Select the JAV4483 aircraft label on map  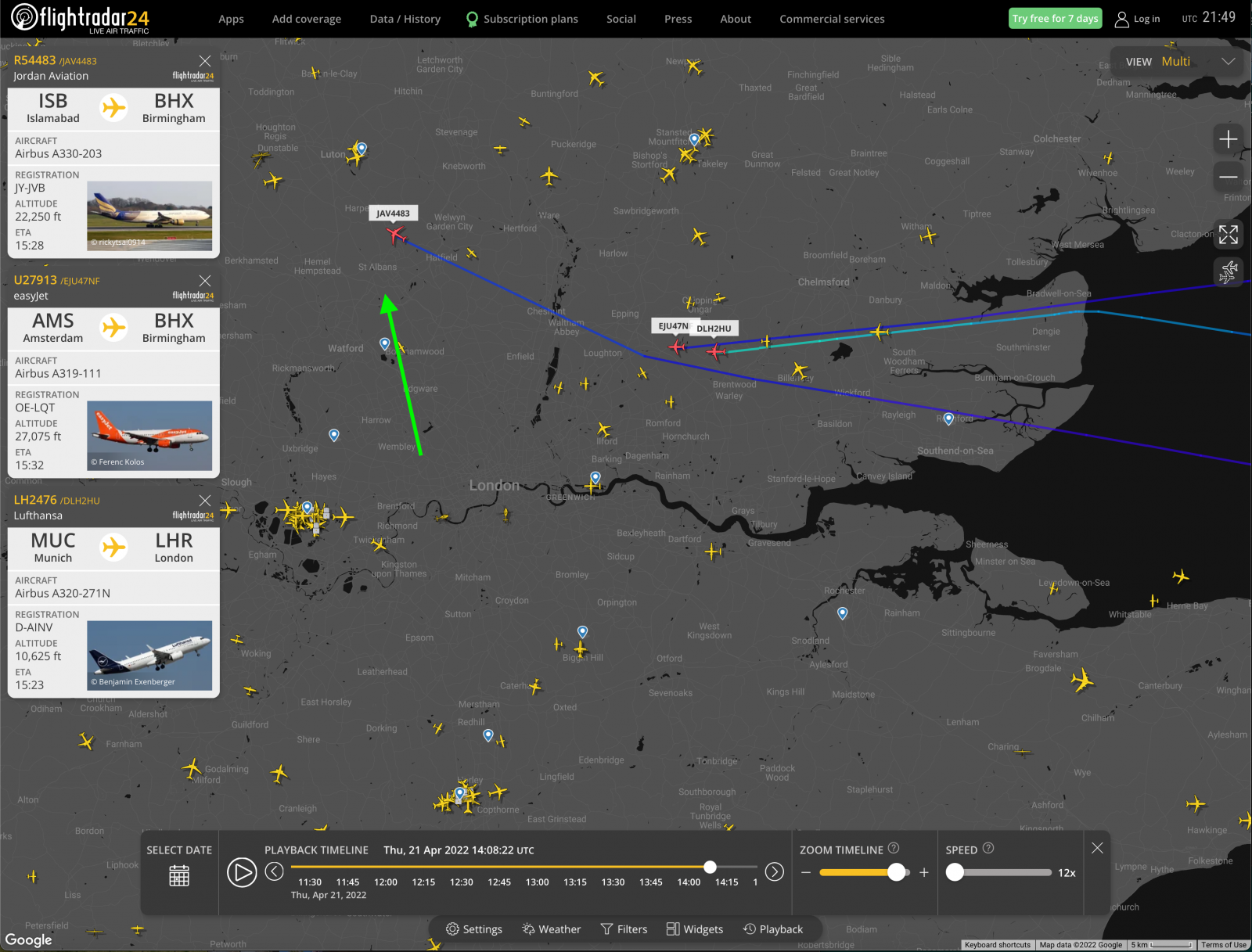(393, 214)
